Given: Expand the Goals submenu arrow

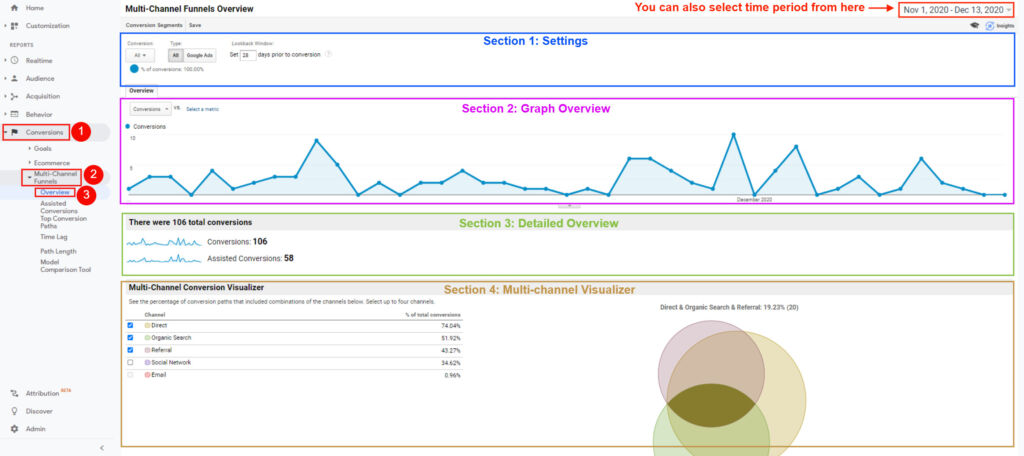Looking at the screenshot, I should [x=29, y=148].
